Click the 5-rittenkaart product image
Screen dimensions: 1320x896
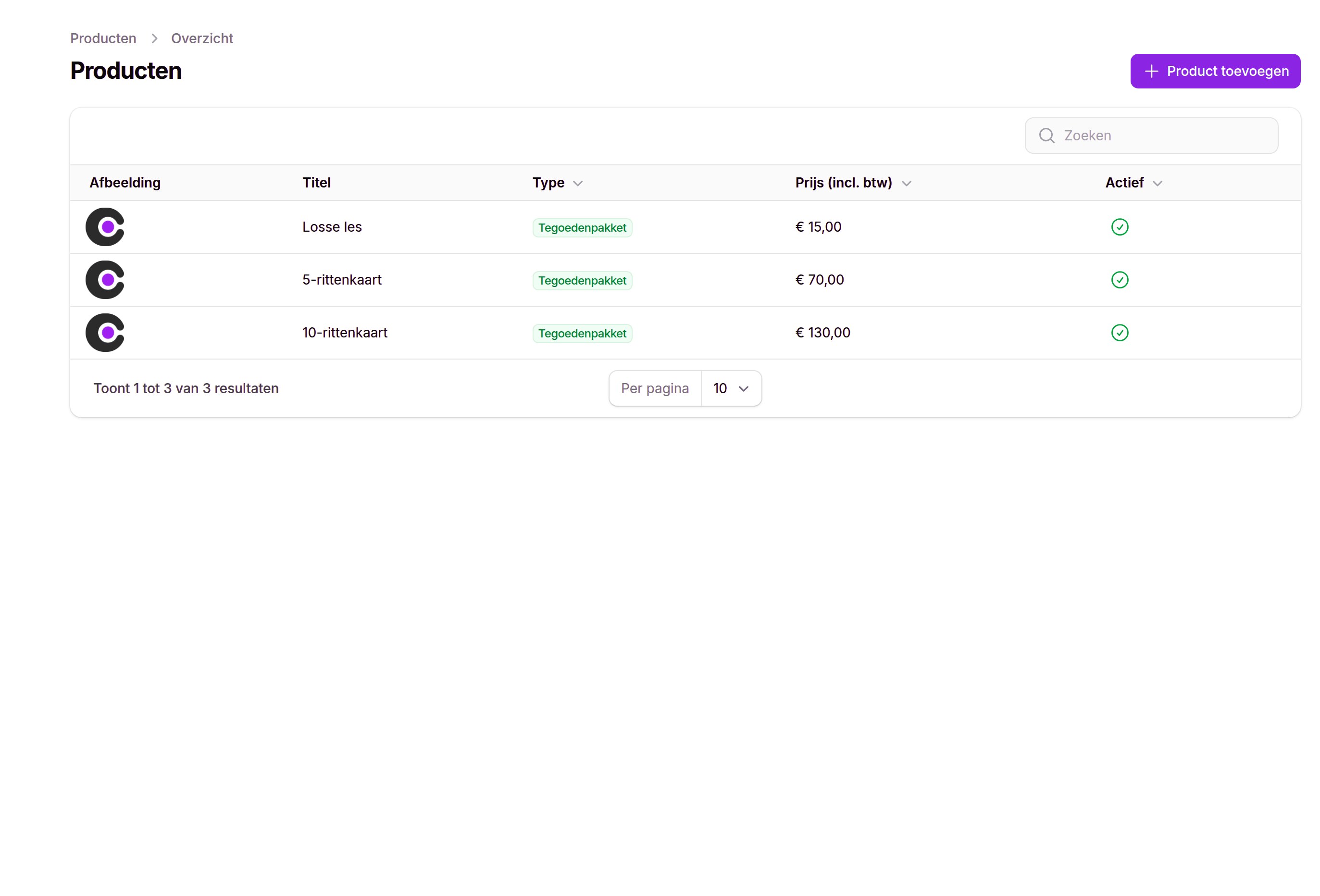[x=105, y=280]
